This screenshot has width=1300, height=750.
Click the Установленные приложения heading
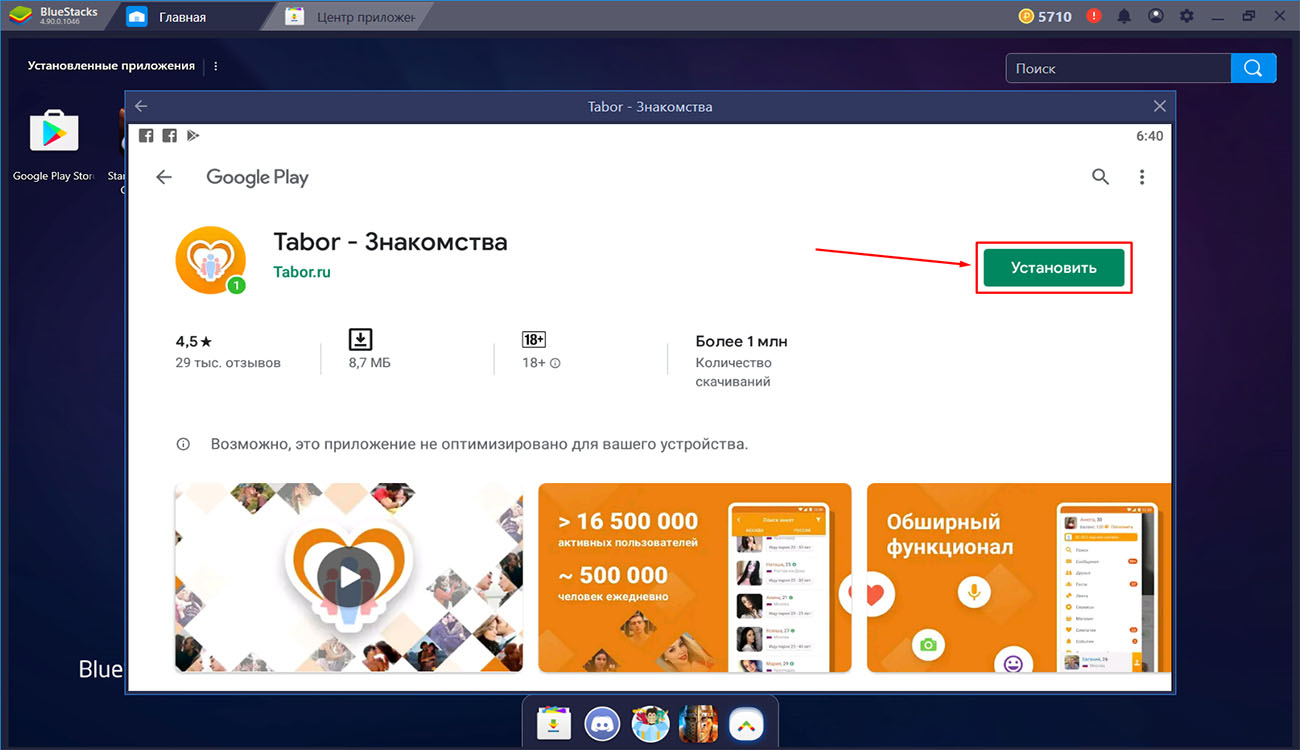tap(111, 66)
